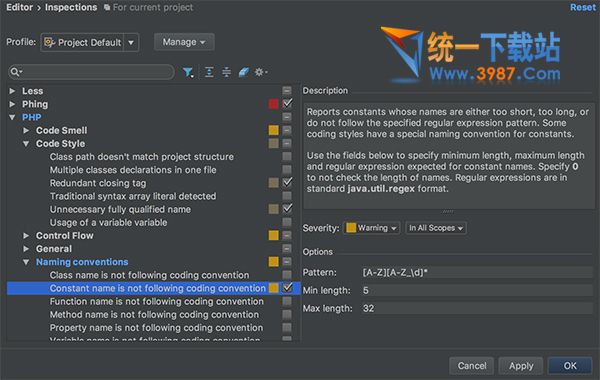Click the expand all tree icon
The height and width of the screenshot is (380, 600).
point(209,72)
